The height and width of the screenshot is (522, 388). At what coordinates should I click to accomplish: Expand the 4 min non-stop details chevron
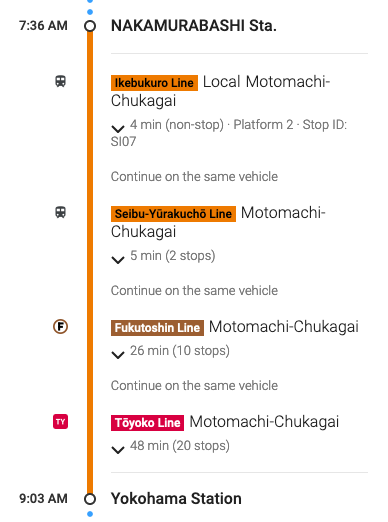tap(118, 129)
